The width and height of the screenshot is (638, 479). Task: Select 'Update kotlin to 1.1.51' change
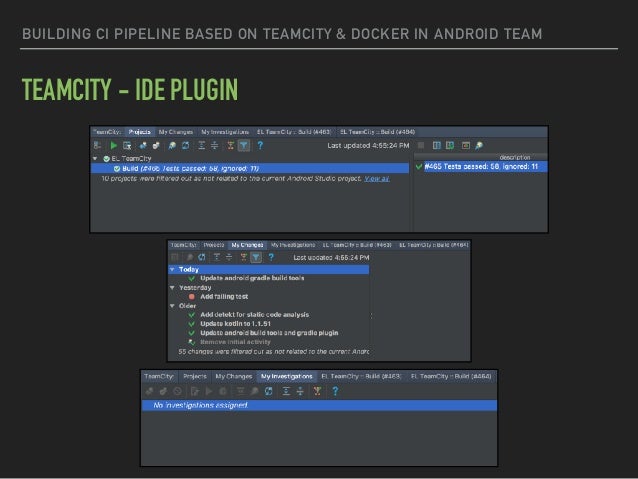coord(235,324)
